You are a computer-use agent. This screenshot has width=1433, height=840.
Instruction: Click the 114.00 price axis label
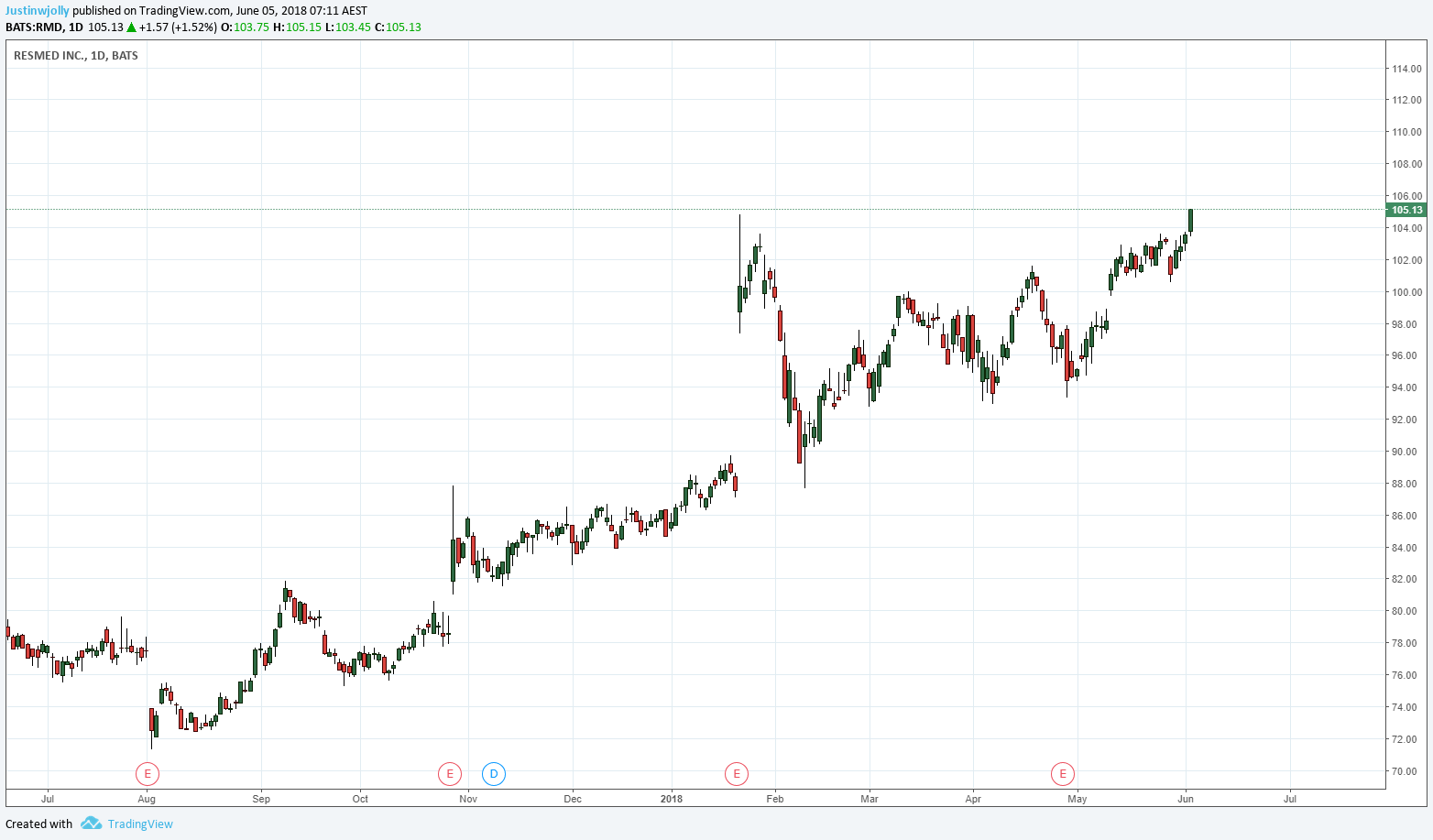pyautogui.click(x=1406, y=69)
